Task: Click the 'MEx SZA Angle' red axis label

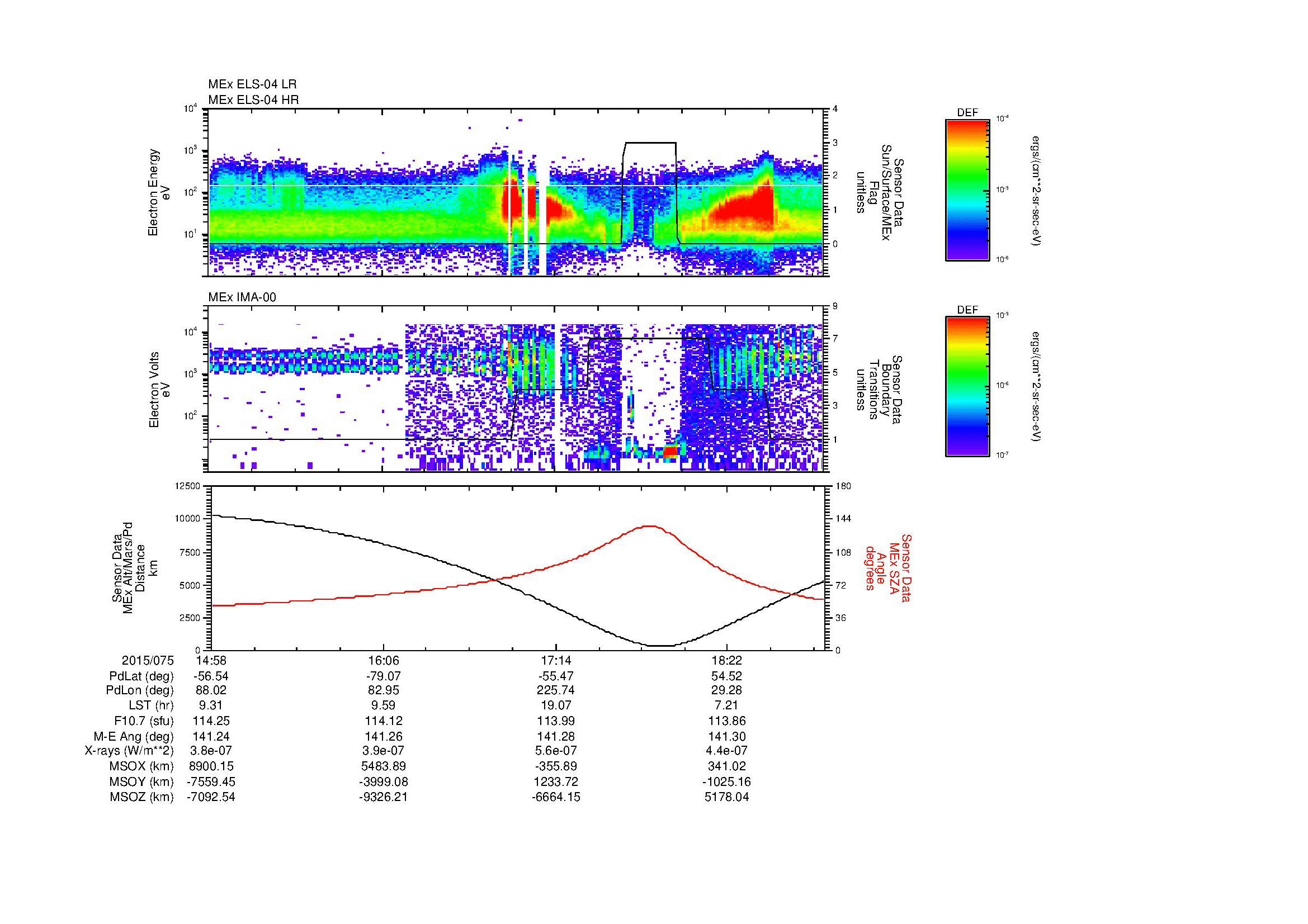Action: click(x=888, y=567)
